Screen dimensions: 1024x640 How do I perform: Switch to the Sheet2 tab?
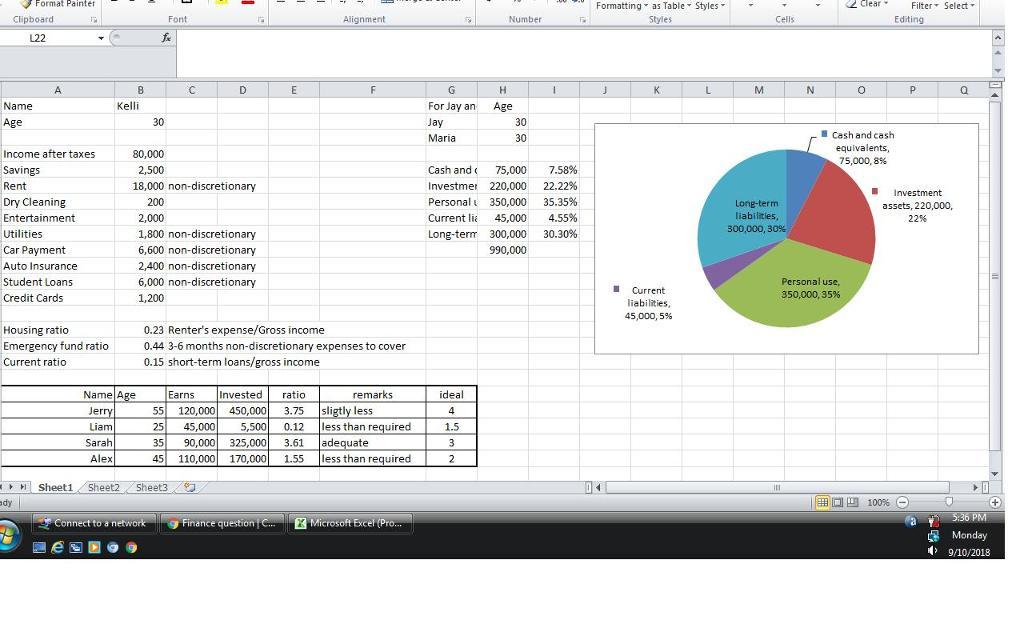104,488
